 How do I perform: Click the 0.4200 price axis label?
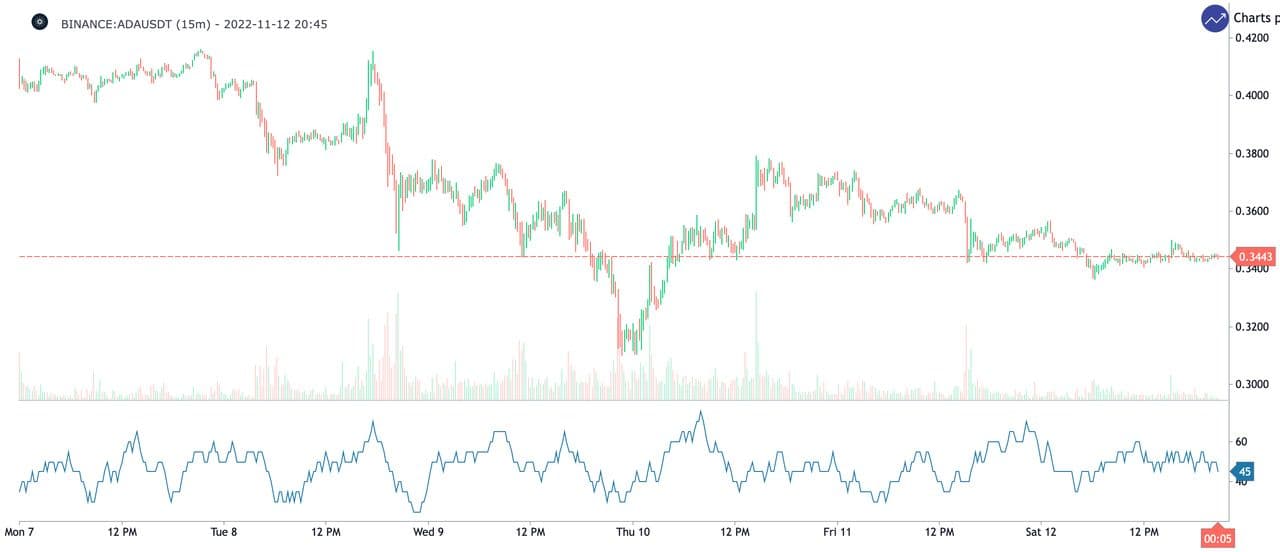coord(1254,38)
